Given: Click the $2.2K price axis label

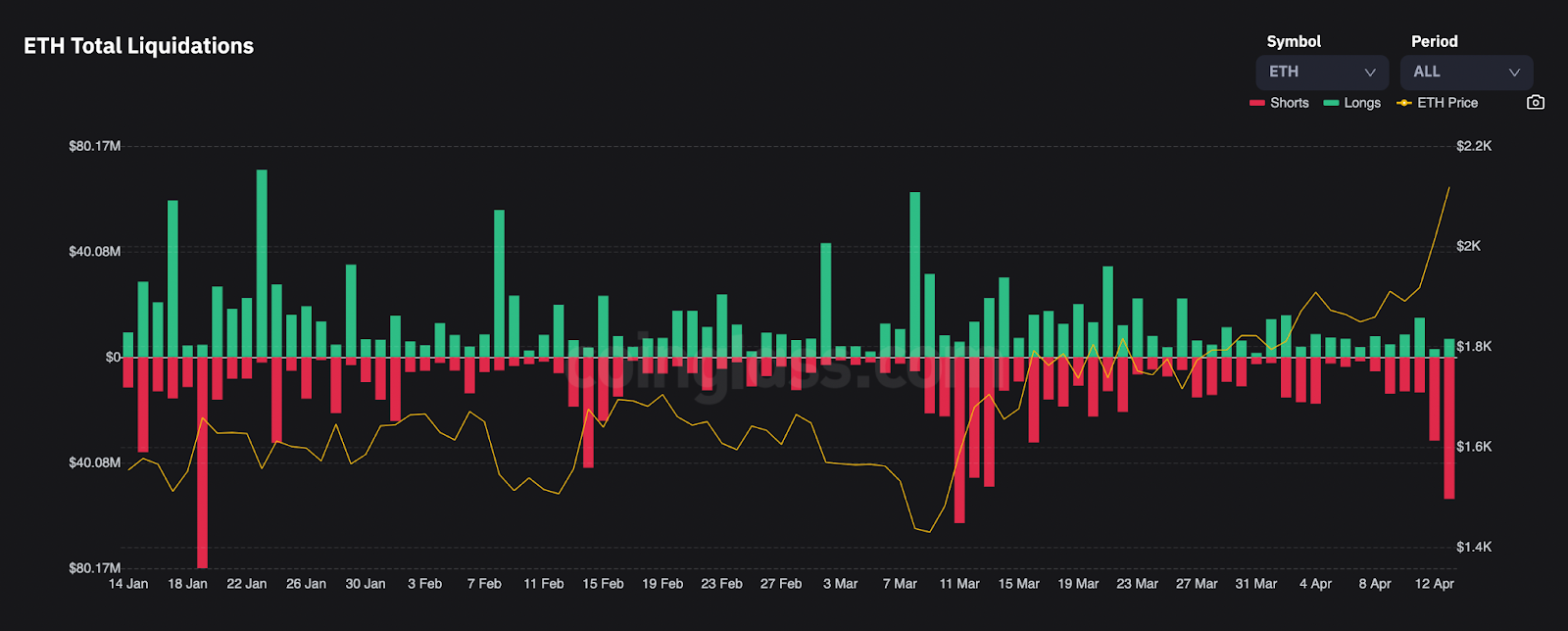Looking at the screenshot, I should [x=1474, y=146].
